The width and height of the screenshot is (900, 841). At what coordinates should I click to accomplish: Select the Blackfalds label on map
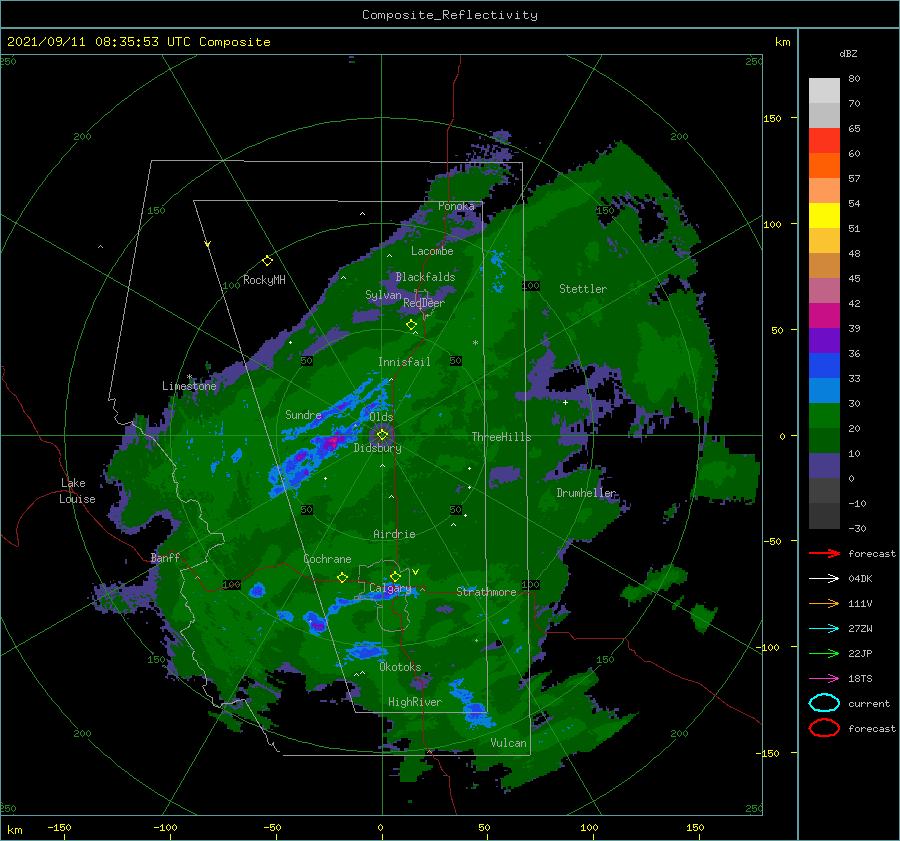point(425,277)
